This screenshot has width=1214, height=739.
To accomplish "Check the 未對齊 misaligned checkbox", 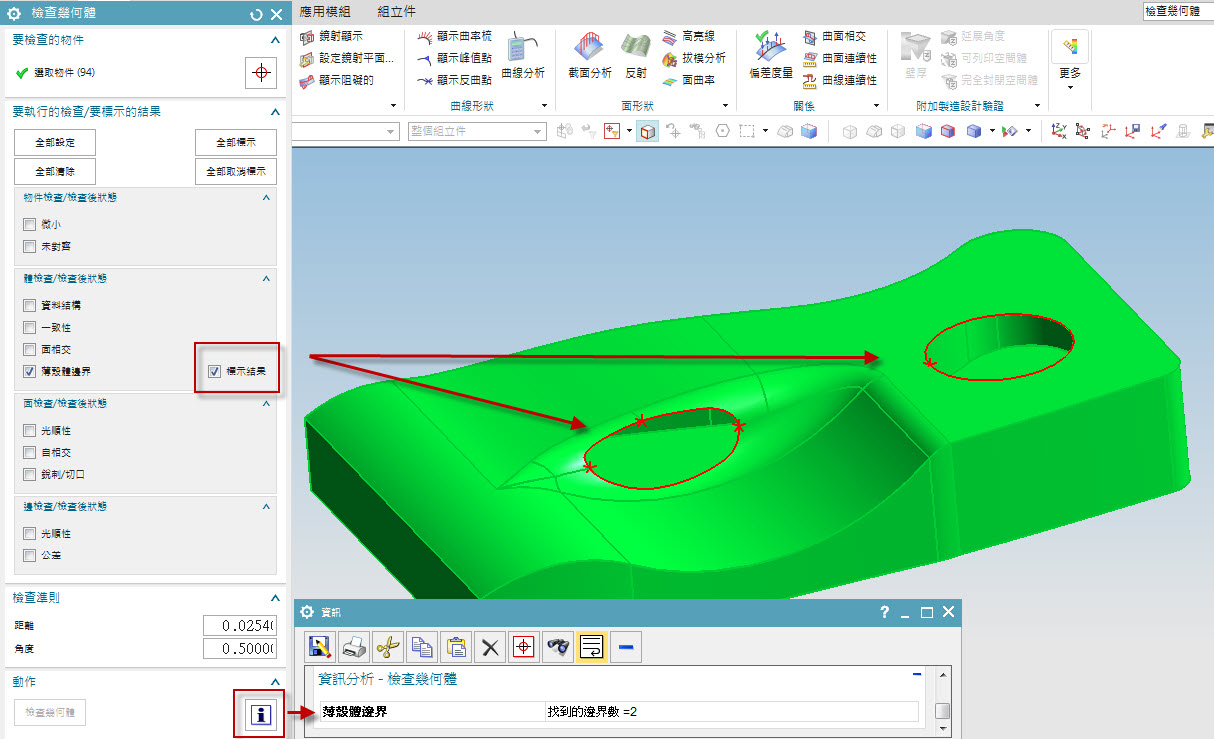I will click(29, 245).
